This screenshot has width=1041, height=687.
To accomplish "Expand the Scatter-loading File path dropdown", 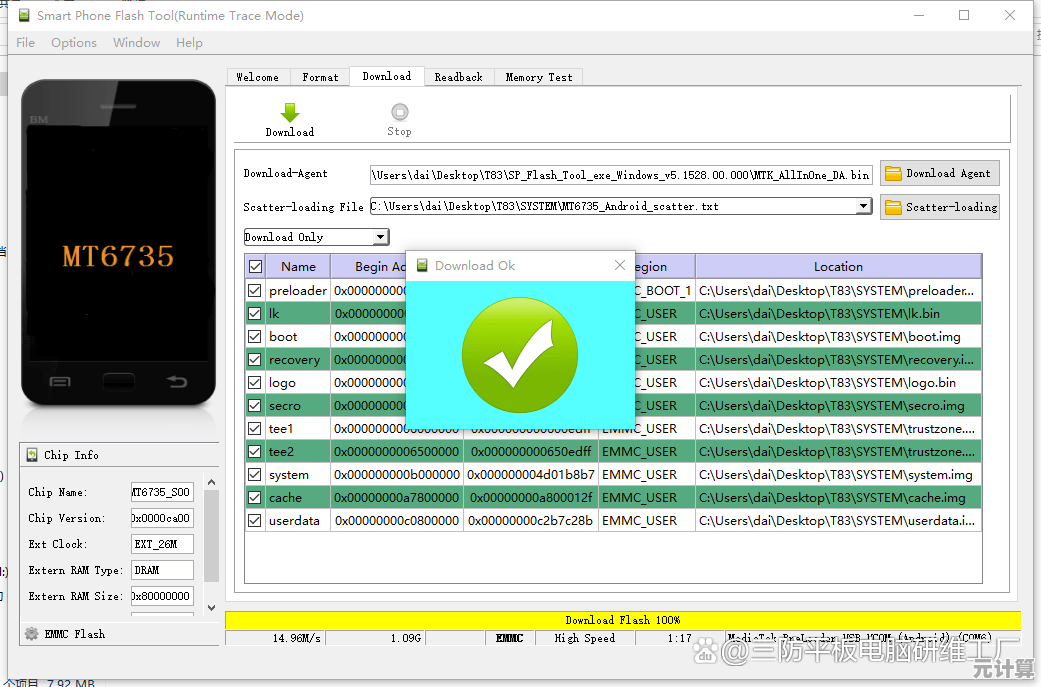I will 864,206.
